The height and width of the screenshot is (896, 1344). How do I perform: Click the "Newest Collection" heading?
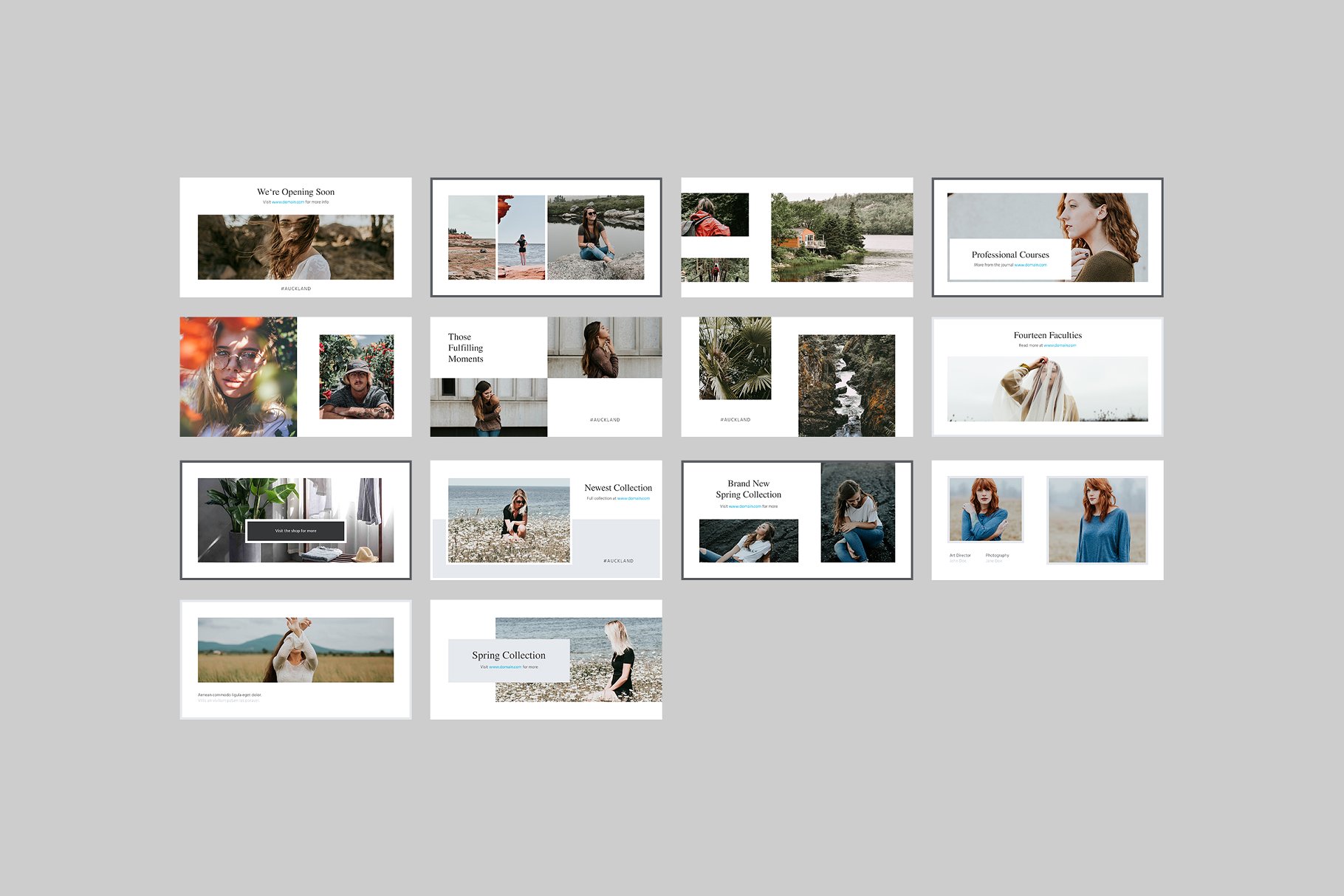point(618,488)
